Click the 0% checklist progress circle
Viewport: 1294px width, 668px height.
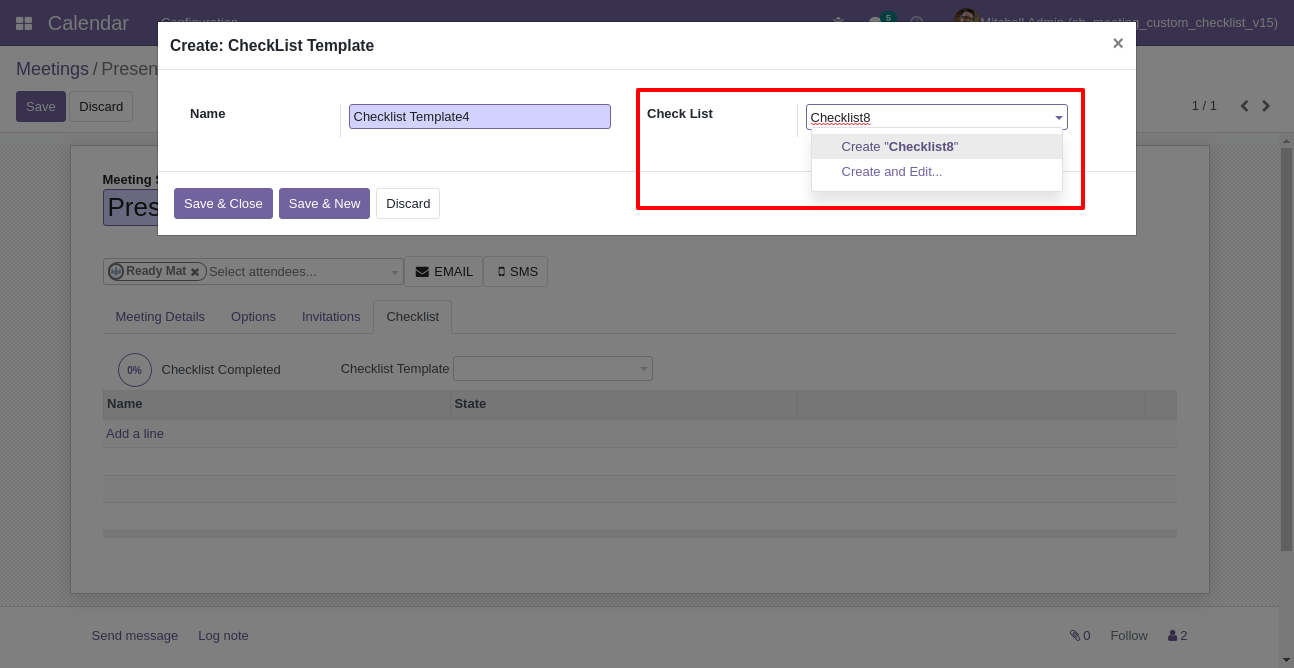tap(135, 370)
